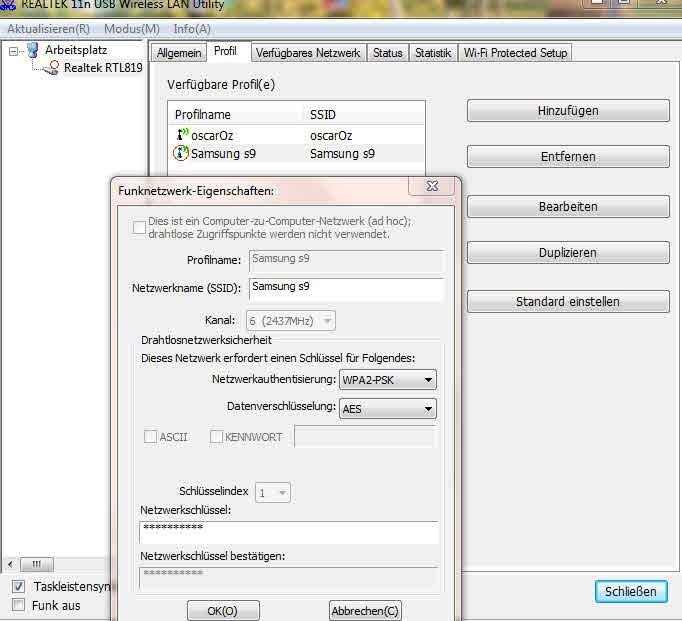Click the Netzwerkschlüssel password field
Image resolution: width=682 pixels, height=621 pixels.
point(289,532)
